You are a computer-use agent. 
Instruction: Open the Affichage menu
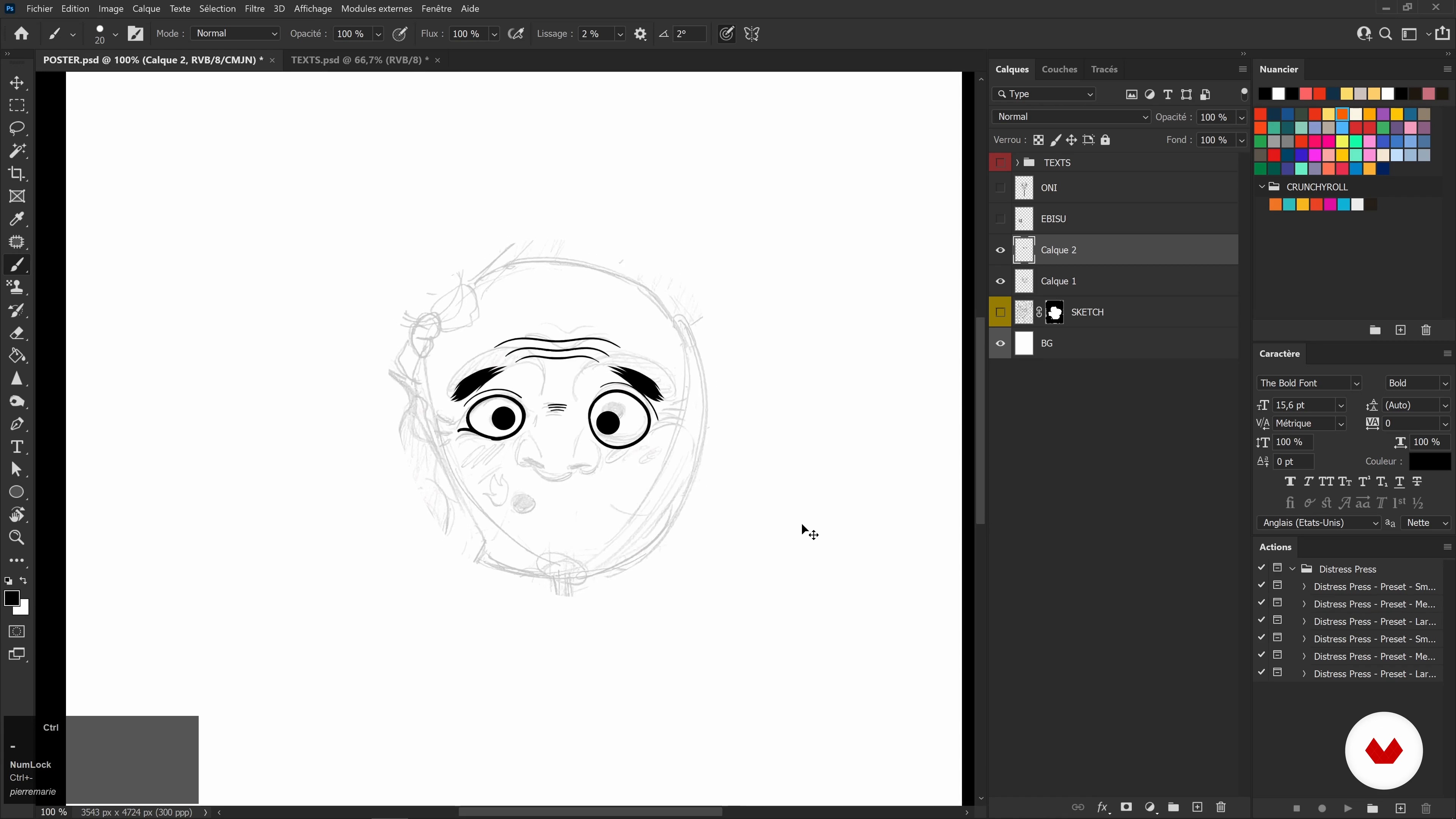click(x=312, y=8)
